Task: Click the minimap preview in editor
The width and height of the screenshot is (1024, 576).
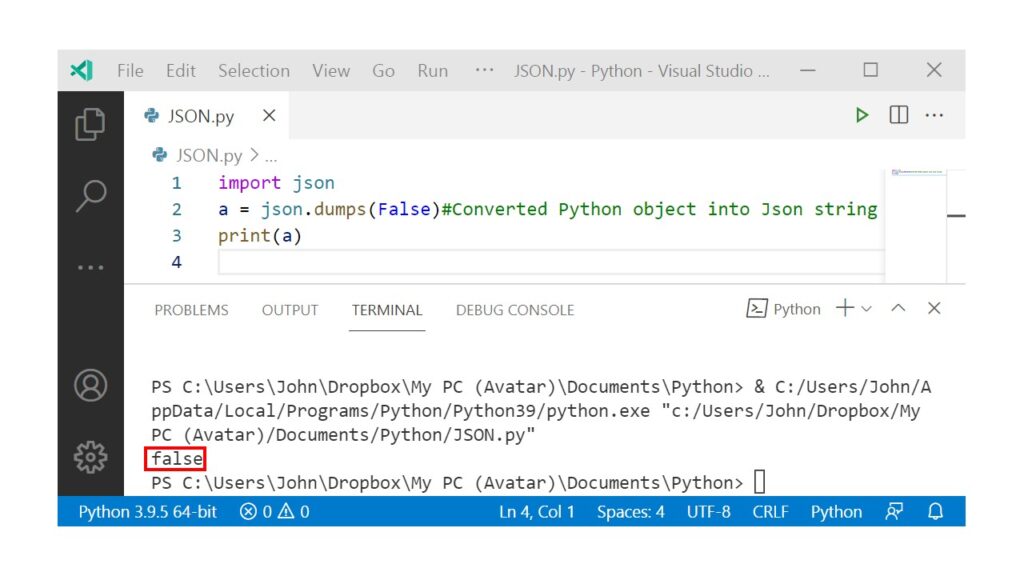Action: tap(918, 172)
